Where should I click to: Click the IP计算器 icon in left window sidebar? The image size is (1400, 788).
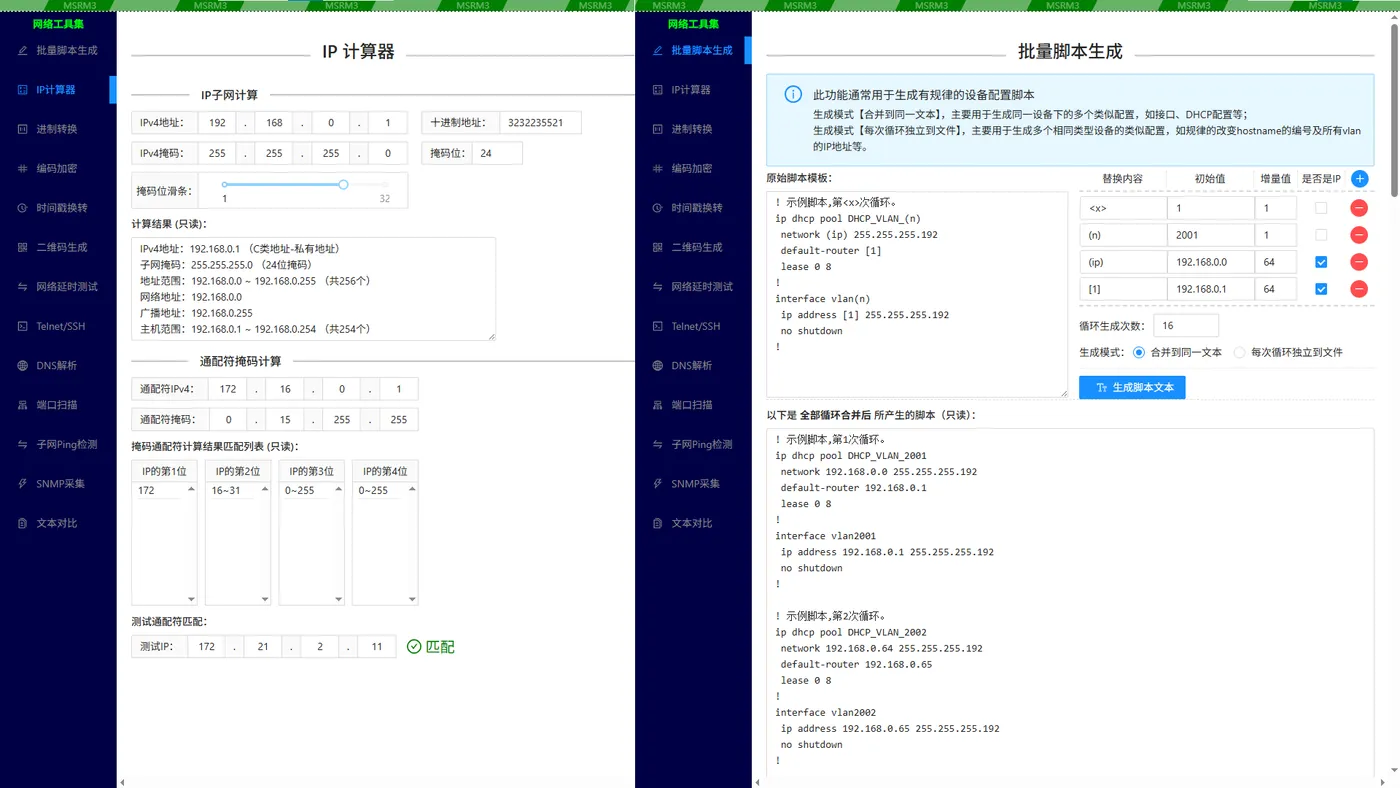tap(22, 90)
